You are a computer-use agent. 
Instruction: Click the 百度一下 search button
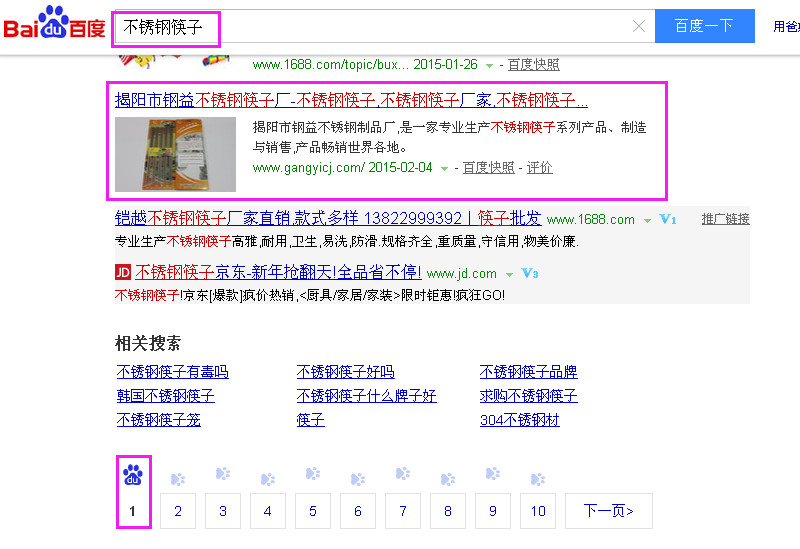[704, 26]
